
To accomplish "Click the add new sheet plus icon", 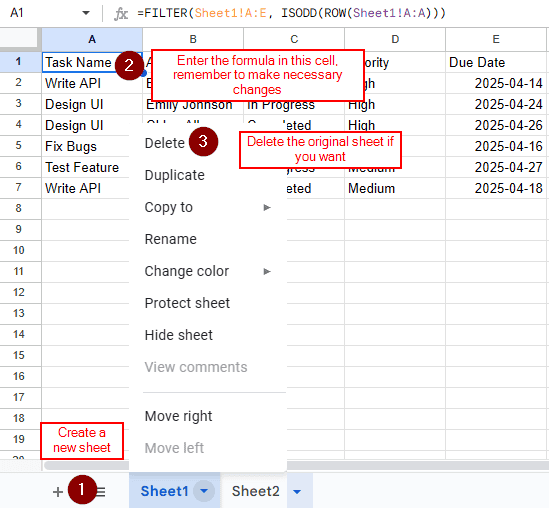I will [58, 492].
